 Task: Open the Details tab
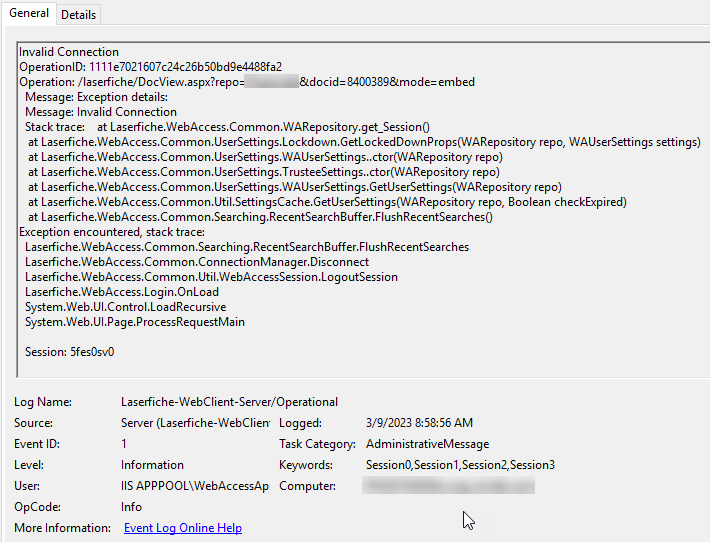click(78, 15)
